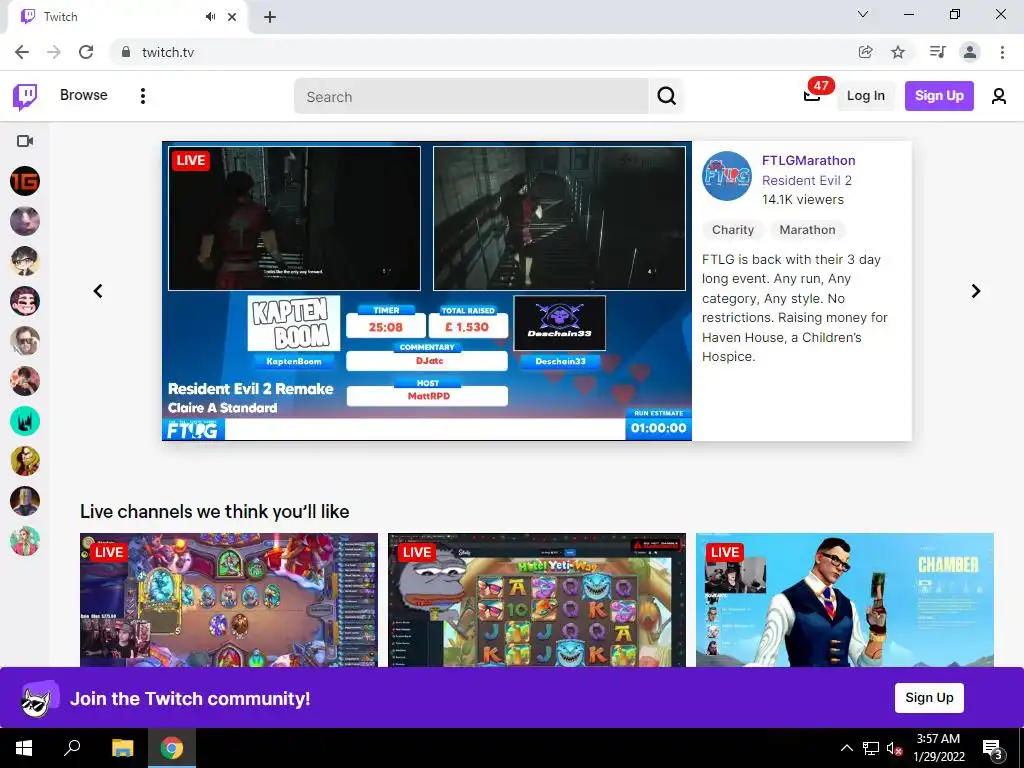Screen dimensions: 1024x768
Task: Open a new browser tab
Action: (x=270, y=17)
